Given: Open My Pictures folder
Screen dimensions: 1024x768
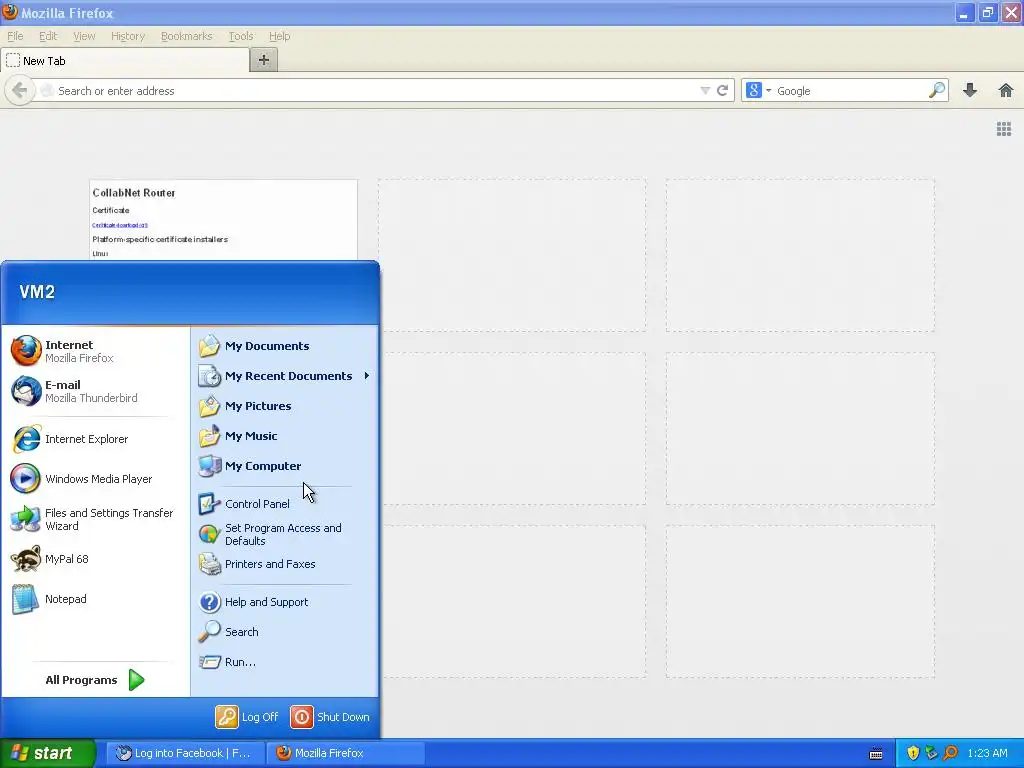Looking at the screenshot, I should [285, 406].
